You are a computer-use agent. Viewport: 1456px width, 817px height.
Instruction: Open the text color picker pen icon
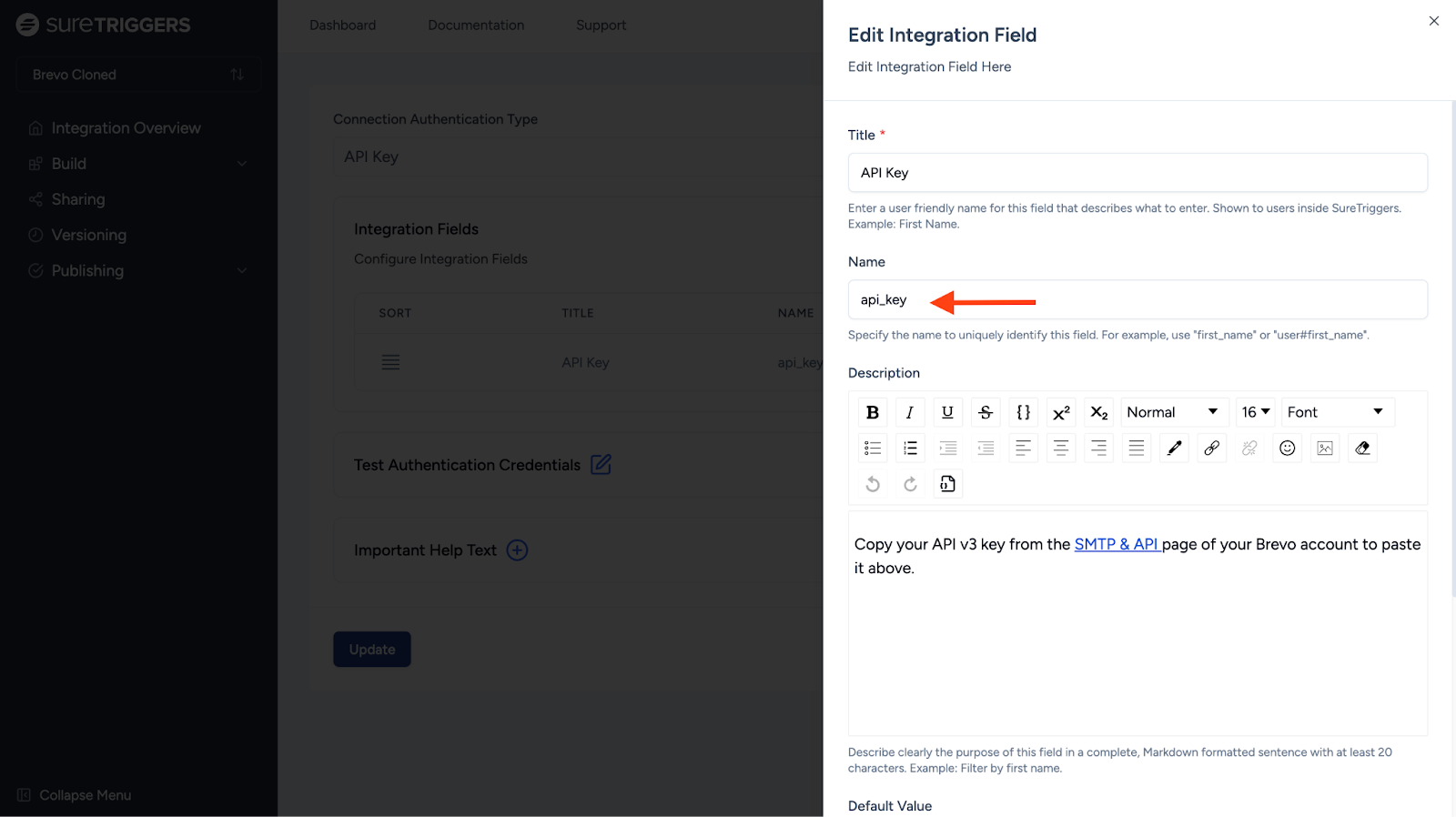click(x=1174, y=448)
